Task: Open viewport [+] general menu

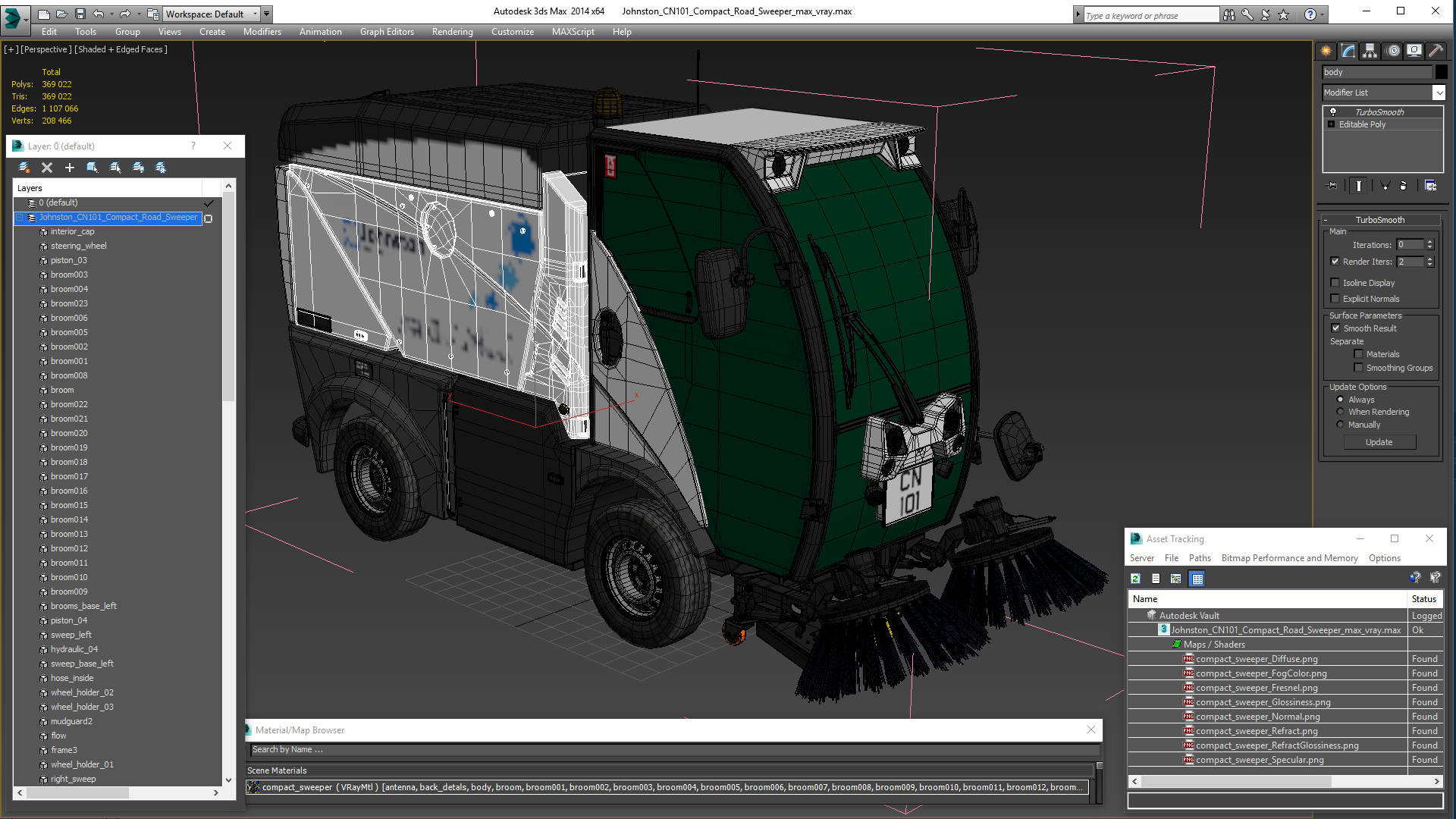Action: click(x=11, y=49)
